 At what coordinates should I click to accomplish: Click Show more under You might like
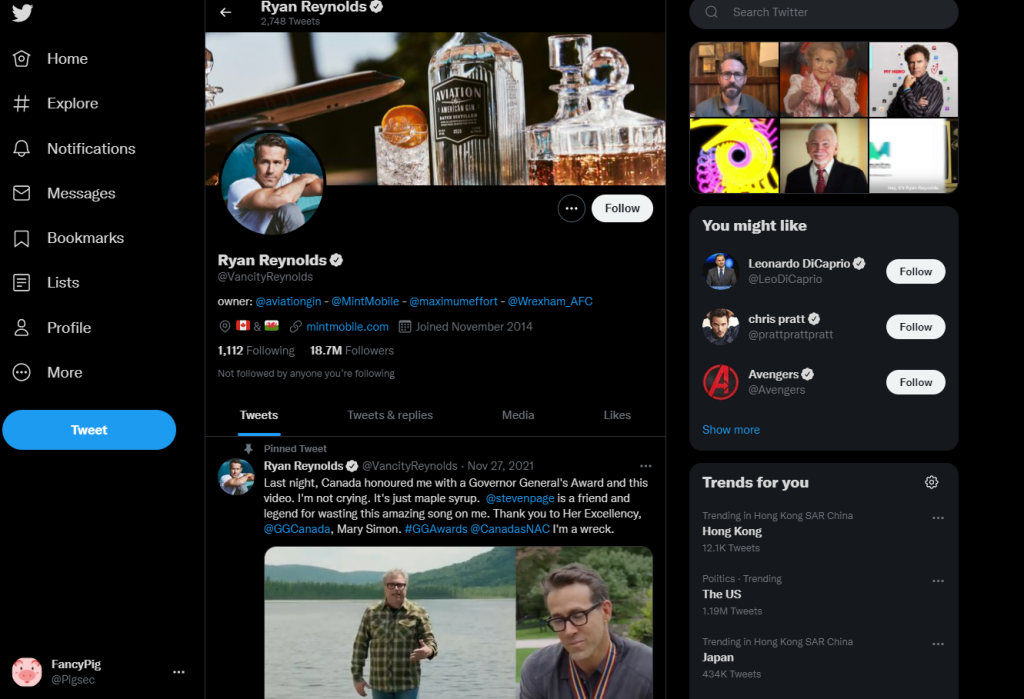pos(731,430)
